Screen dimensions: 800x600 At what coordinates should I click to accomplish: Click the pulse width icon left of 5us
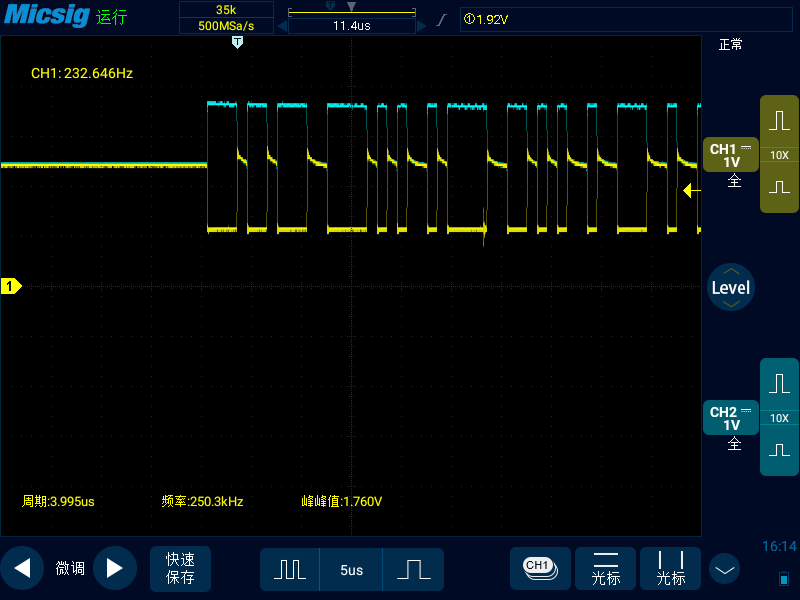point(289,568)
